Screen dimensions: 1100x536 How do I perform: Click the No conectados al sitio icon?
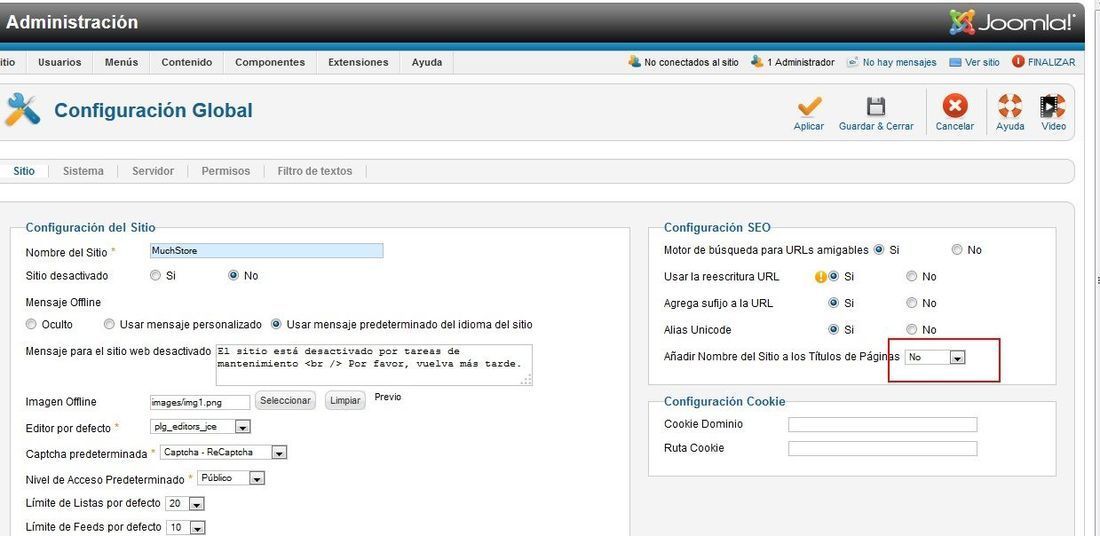coord(634,62)
